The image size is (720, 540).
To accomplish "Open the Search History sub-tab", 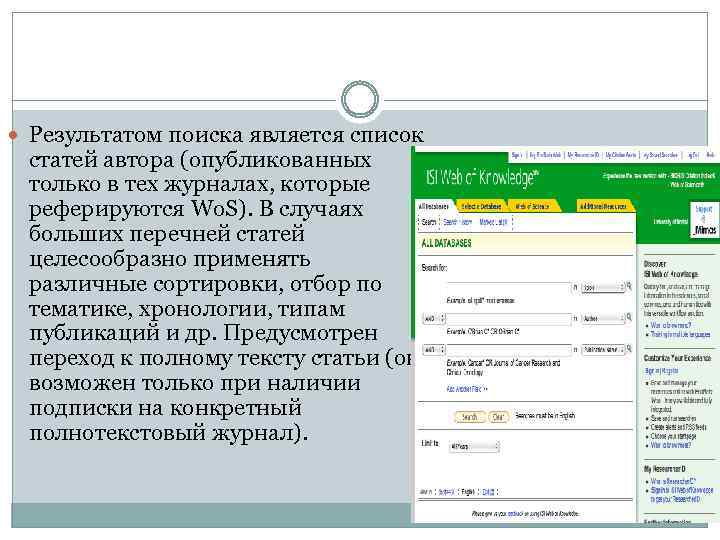I will click(458, 222).
